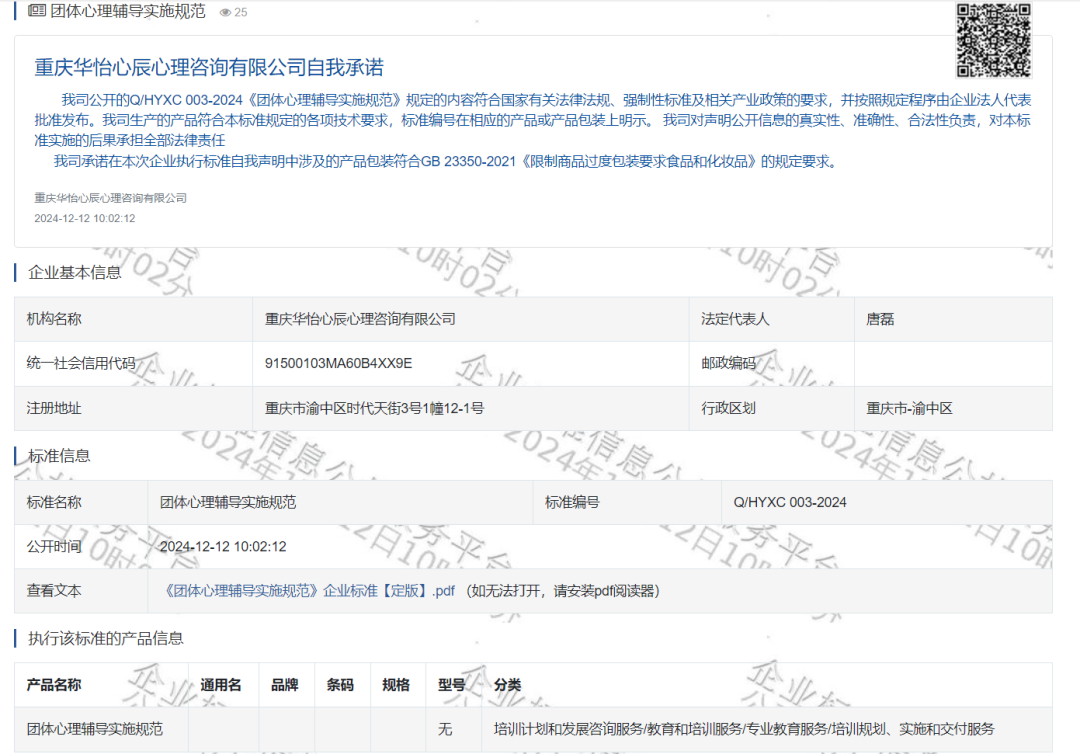Select standard name value in 标准信息 table
The width and height of the screenshot is (1080, 754).
pos(228,502)
